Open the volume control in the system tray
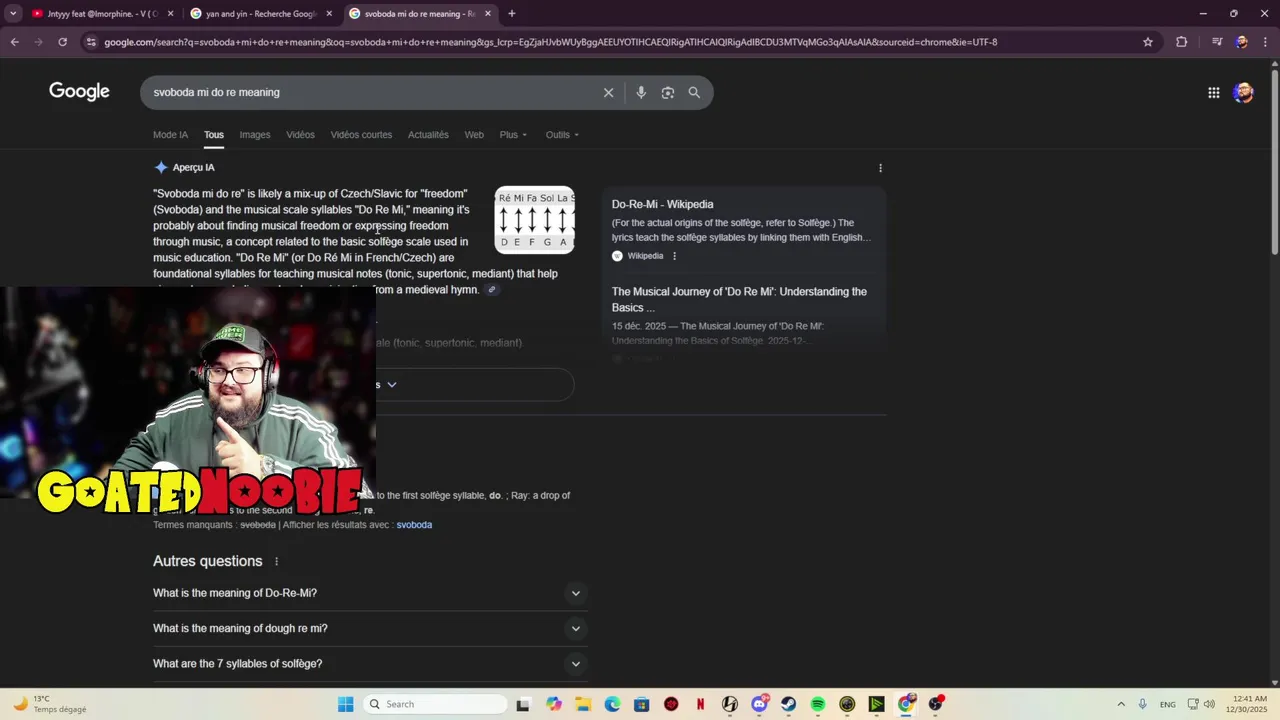This screenshot has height=720, width=1280. click(1210, 704)
